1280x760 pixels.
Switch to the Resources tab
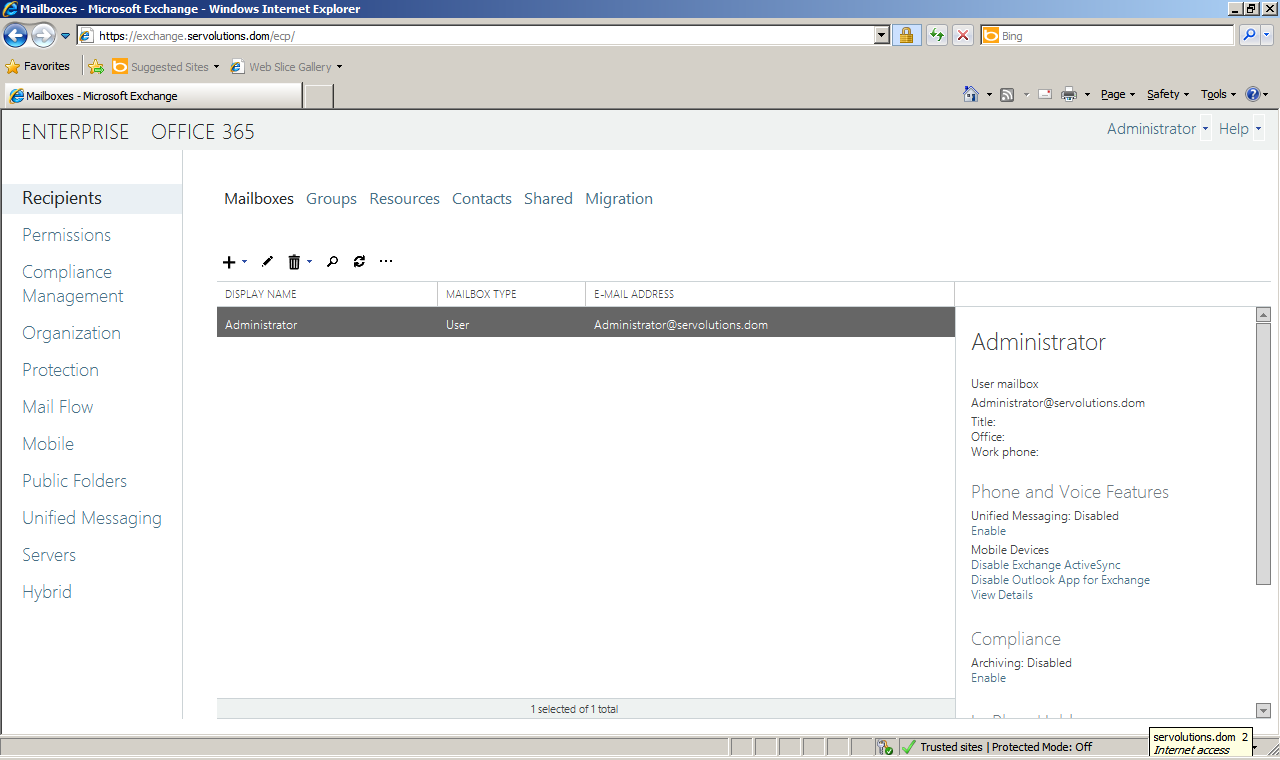click(x=404, y=199)
